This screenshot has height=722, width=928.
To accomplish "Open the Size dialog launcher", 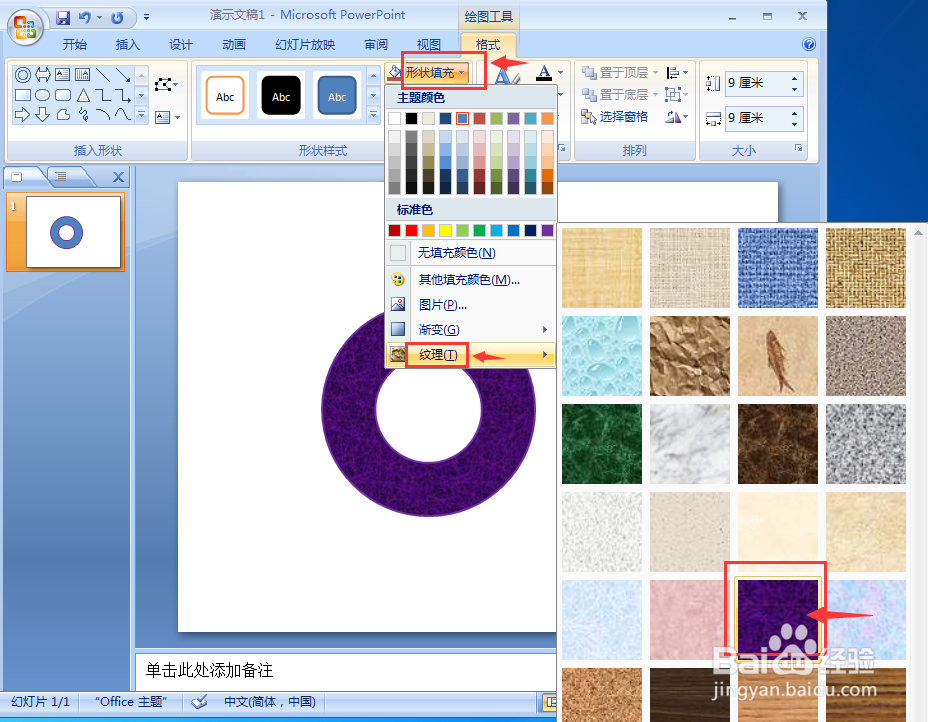I will (x=799, y=148).
